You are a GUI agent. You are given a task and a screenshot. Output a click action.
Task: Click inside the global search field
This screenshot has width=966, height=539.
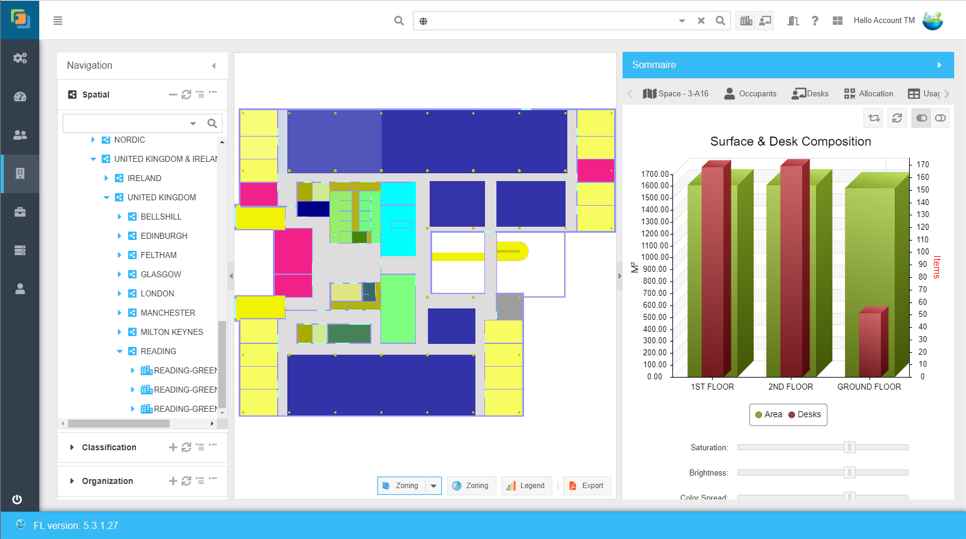551,20
